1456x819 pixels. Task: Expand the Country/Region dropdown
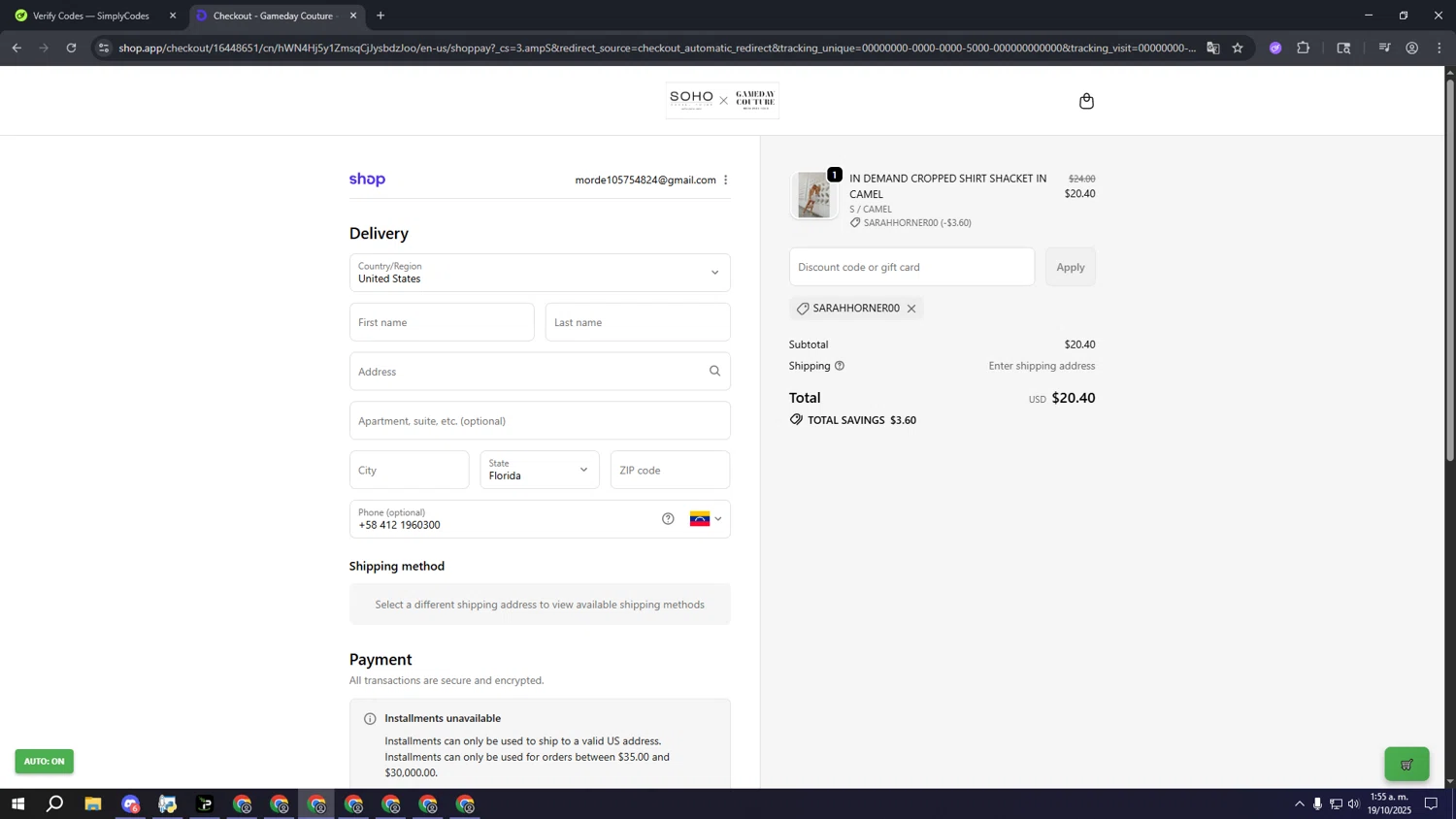[540, 273]
